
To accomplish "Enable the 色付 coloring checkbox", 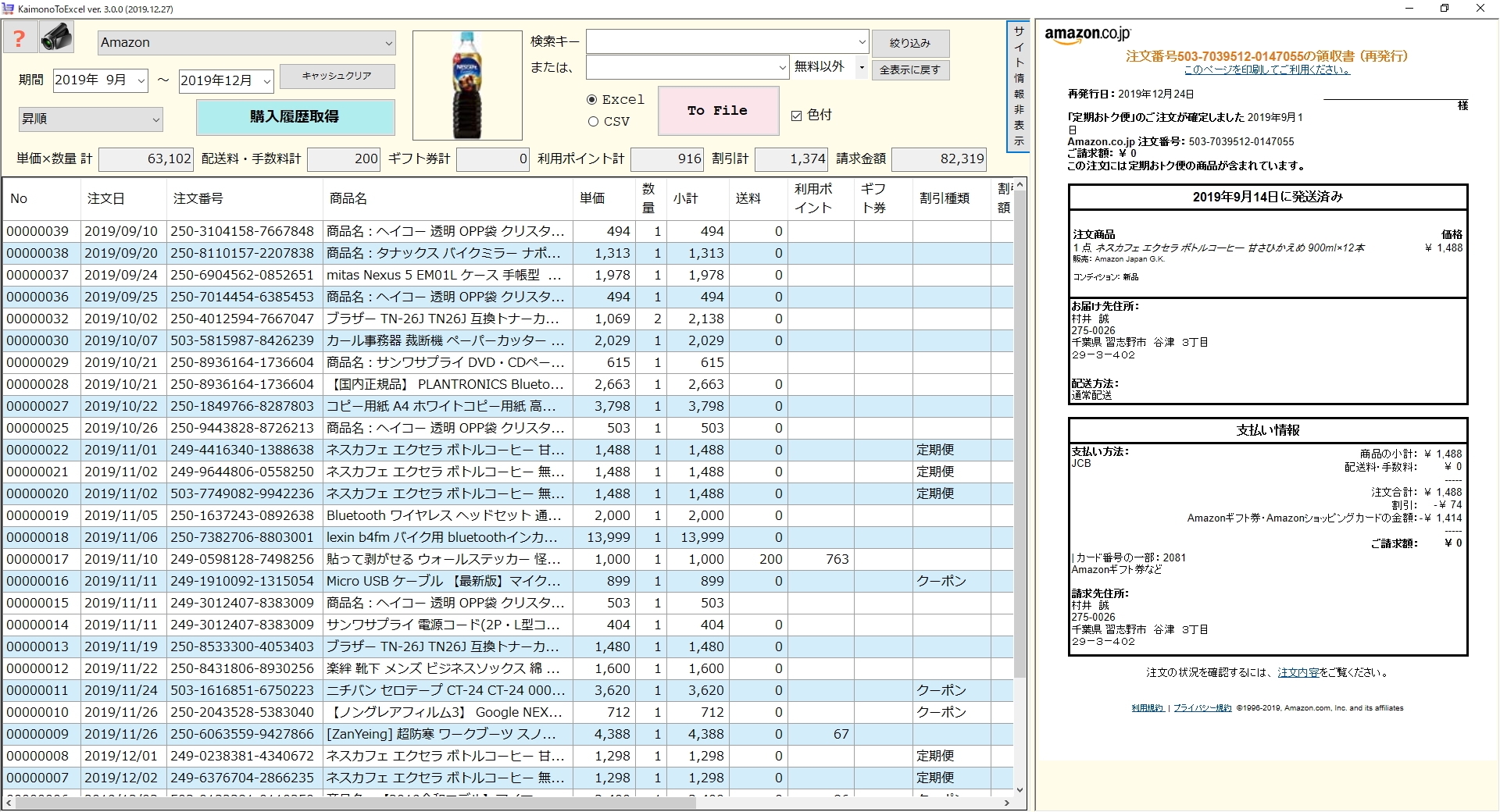I will 797,115.
